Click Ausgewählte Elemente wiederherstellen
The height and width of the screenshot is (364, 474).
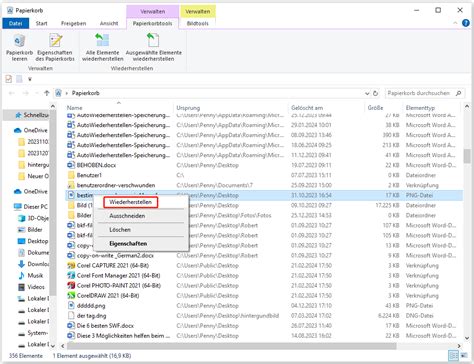[x=154, y=47]
